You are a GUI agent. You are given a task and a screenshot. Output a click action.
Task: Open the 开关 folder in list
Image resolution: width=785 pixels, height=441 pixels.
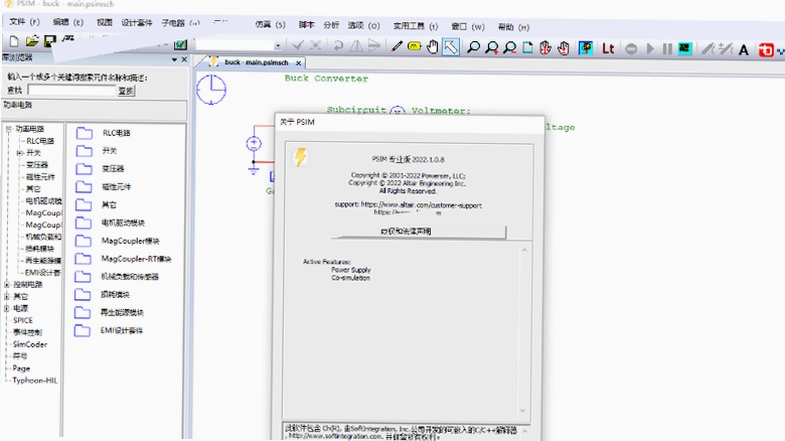click(97, 151)
